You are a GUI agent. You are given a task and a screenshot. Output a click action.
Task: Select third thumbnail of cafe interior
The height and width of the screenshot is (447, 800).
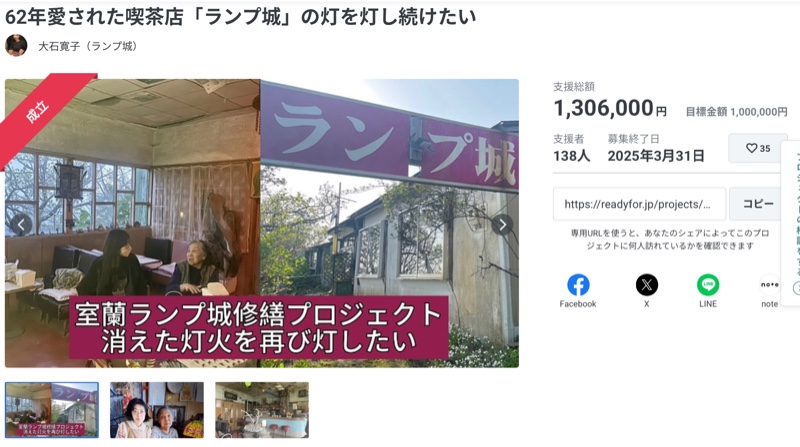coord(262,410)
